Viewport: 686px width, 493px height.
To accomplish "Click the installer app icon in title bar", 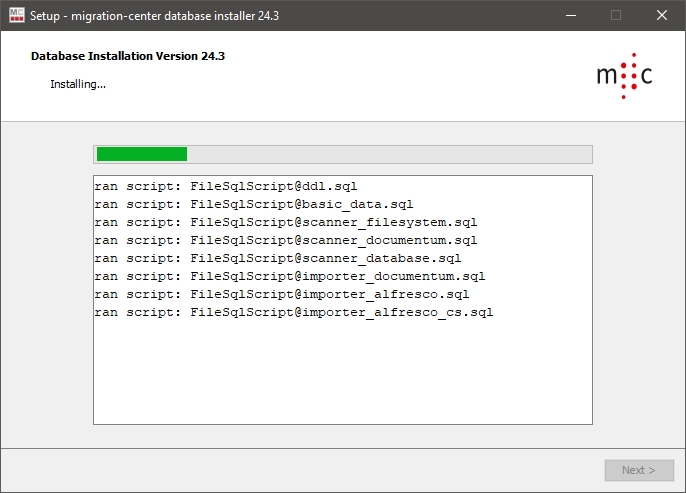I will [x=16, y=15].
